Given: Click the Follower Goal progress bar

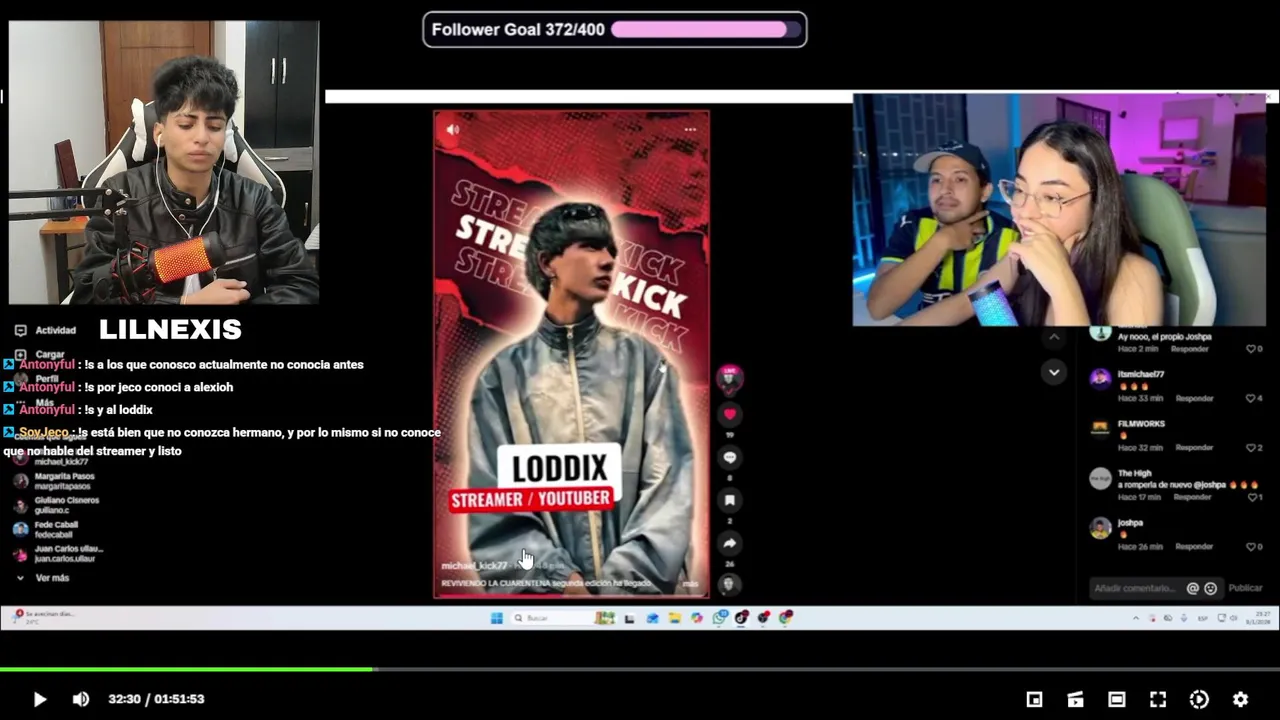Looking at the screenshot, I should click(x=707, y=30).
